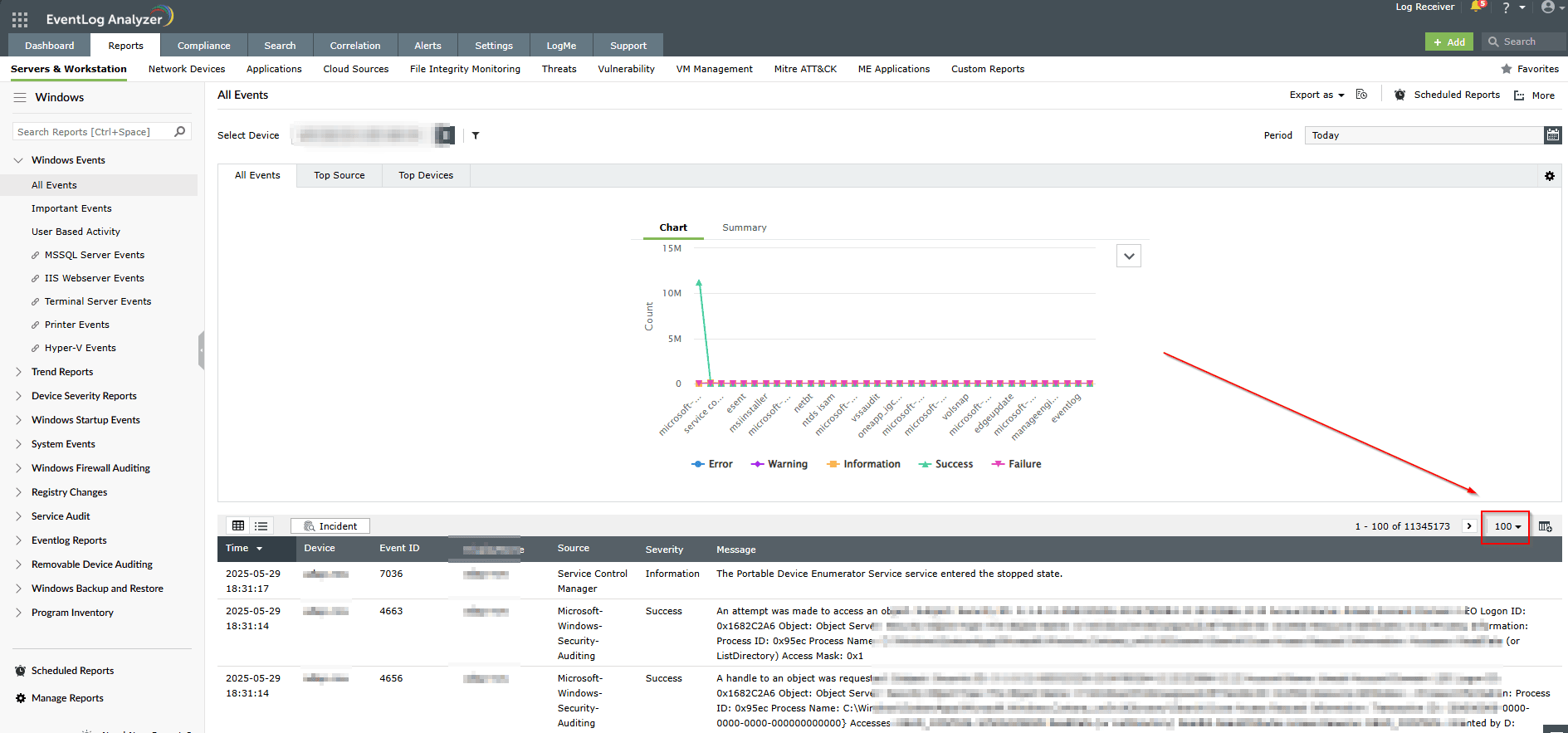
Task: Switch to list view layout
Action: coord(261,526)
